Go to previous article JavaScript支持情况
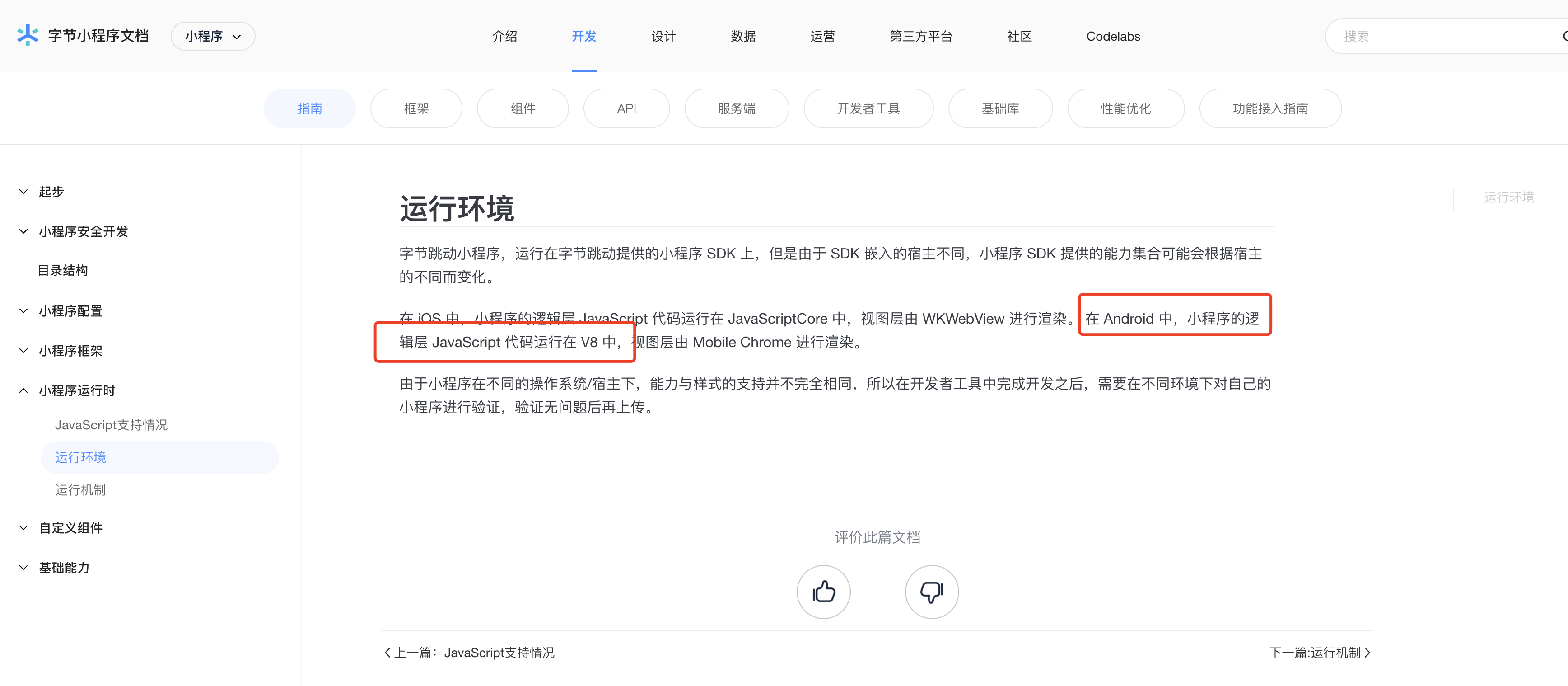The image size is (1568, 686). coord(469,652)
